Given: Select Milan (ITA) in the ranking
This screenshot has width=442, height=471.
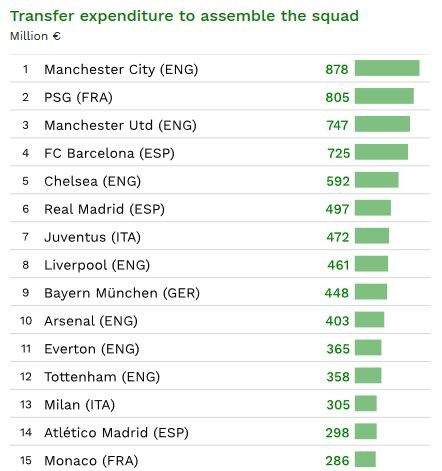Looking at the screenshot, I should 79,405.
